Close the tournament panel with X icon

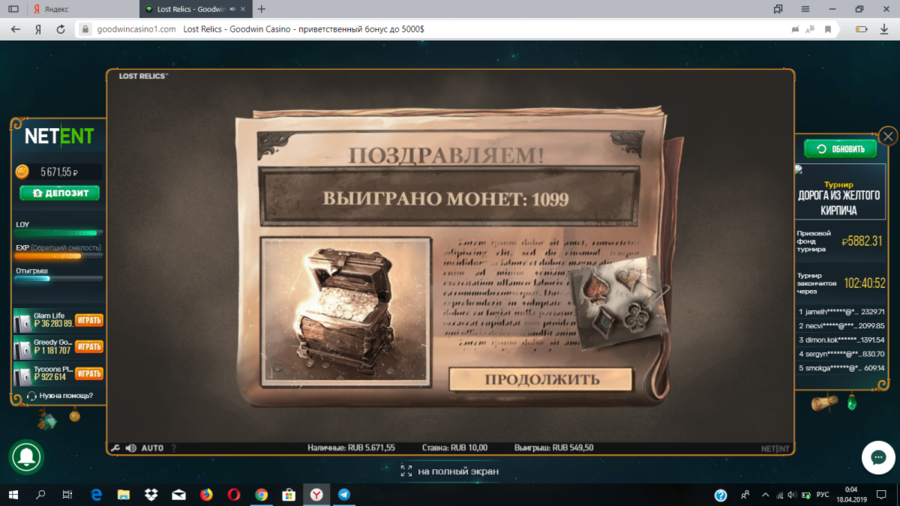887,136
